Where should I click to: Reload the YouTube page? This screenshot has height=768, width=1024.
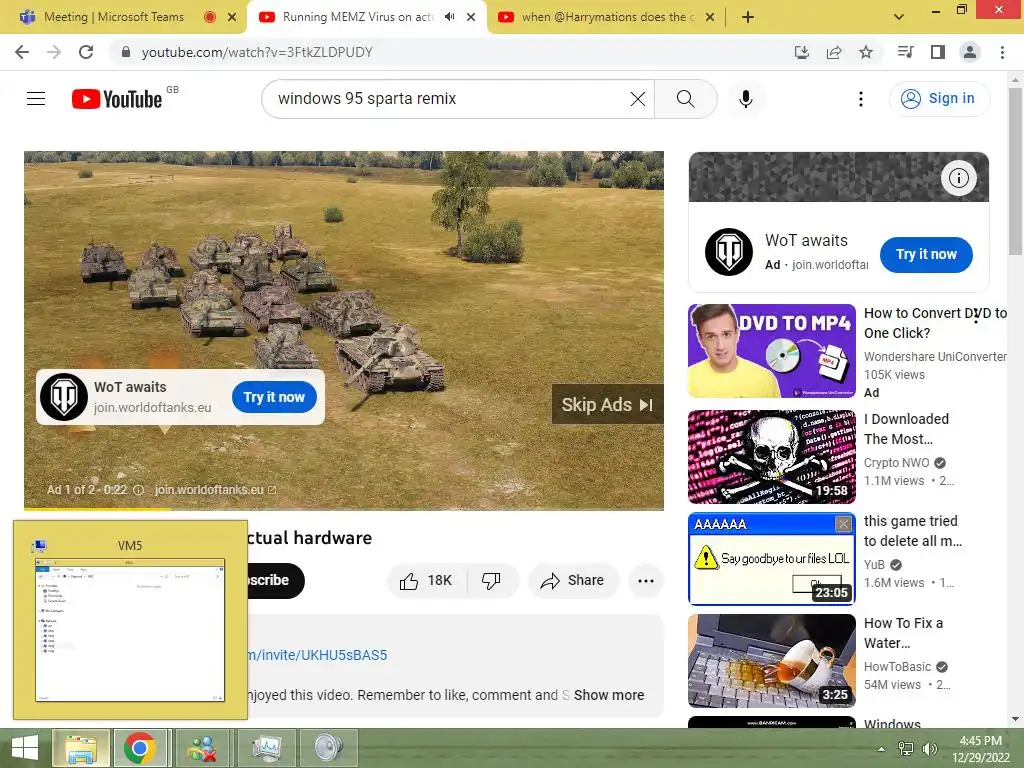[86, 52]
